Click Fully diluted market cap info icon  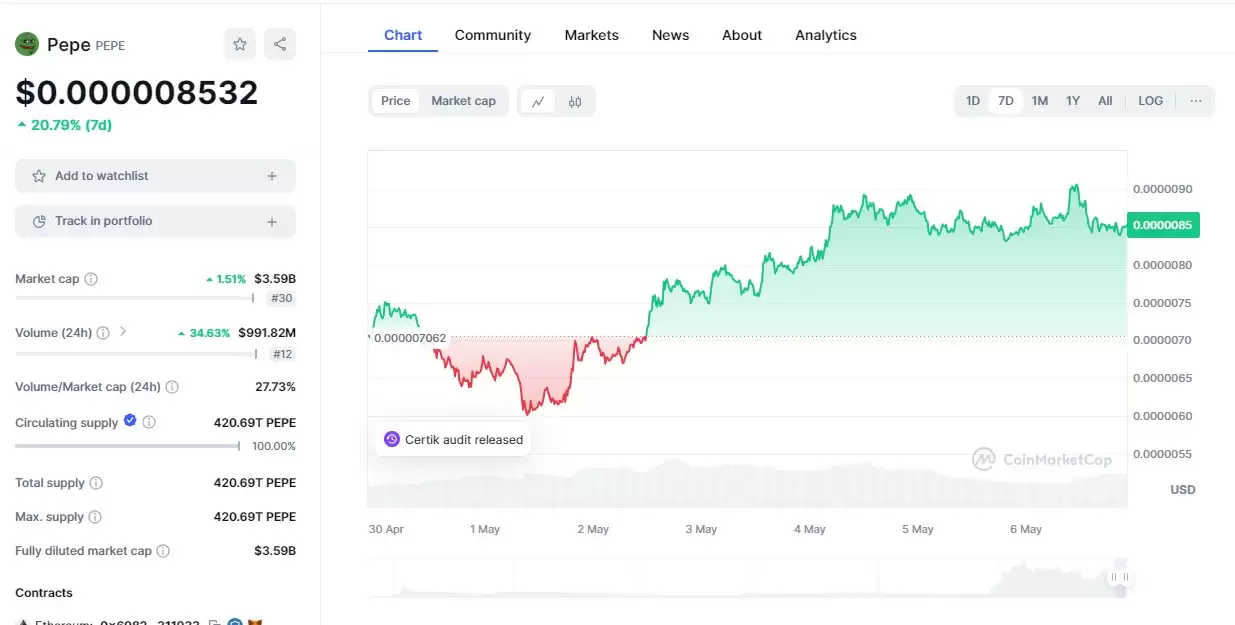click(163, 551)
